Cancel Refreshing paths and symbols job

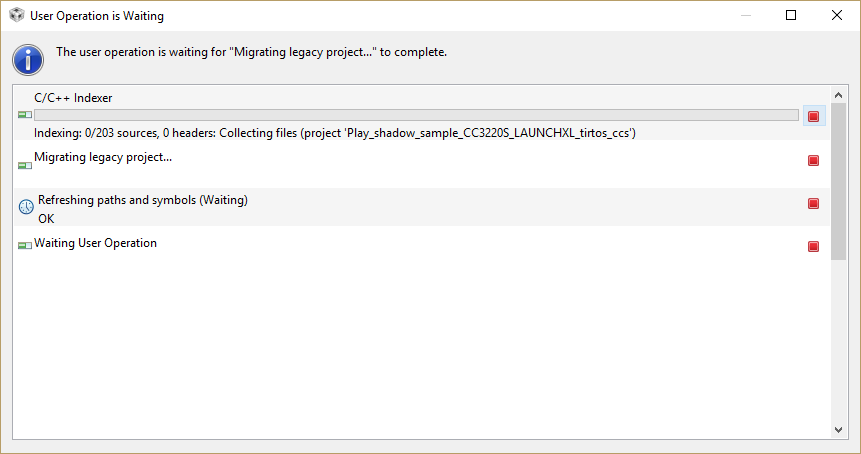pyautogui.click(x=813, y=203)
